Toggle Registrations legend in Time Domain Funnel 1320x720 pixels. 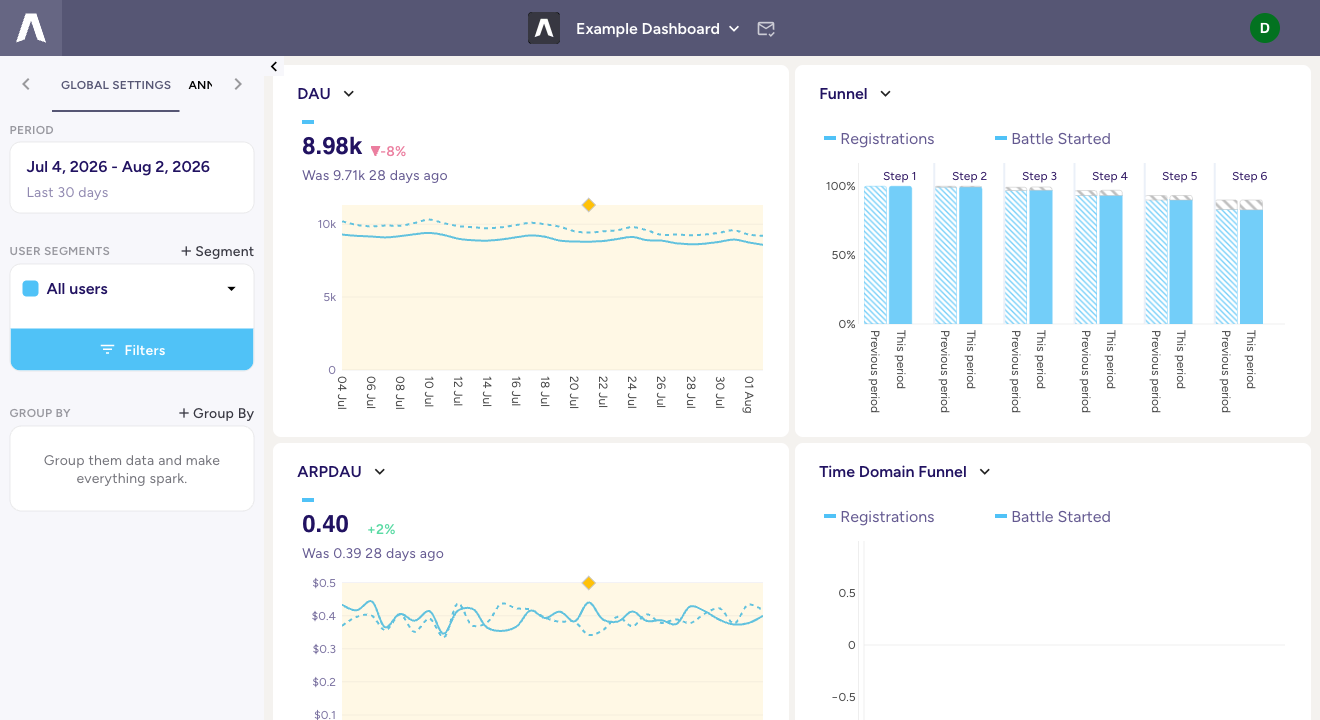[879, 517]
